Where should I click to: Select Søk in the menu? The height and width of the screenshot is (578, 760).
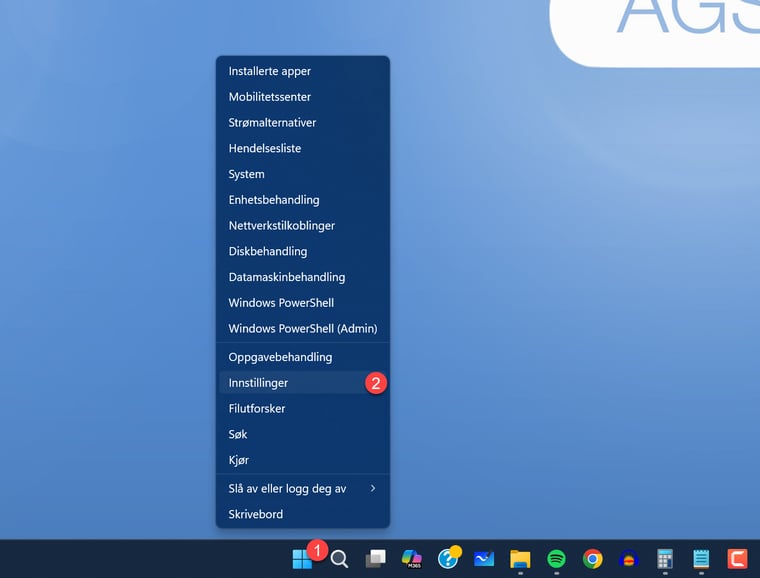(x=302, y=434)
